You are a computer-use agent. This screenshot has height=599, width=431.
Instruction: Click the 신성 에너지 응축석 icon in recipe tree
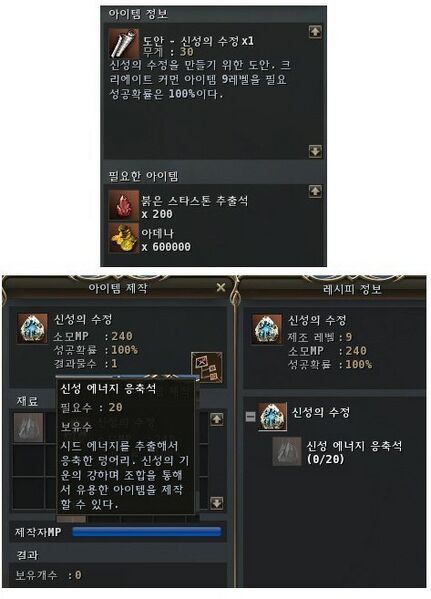pos(287,452)
